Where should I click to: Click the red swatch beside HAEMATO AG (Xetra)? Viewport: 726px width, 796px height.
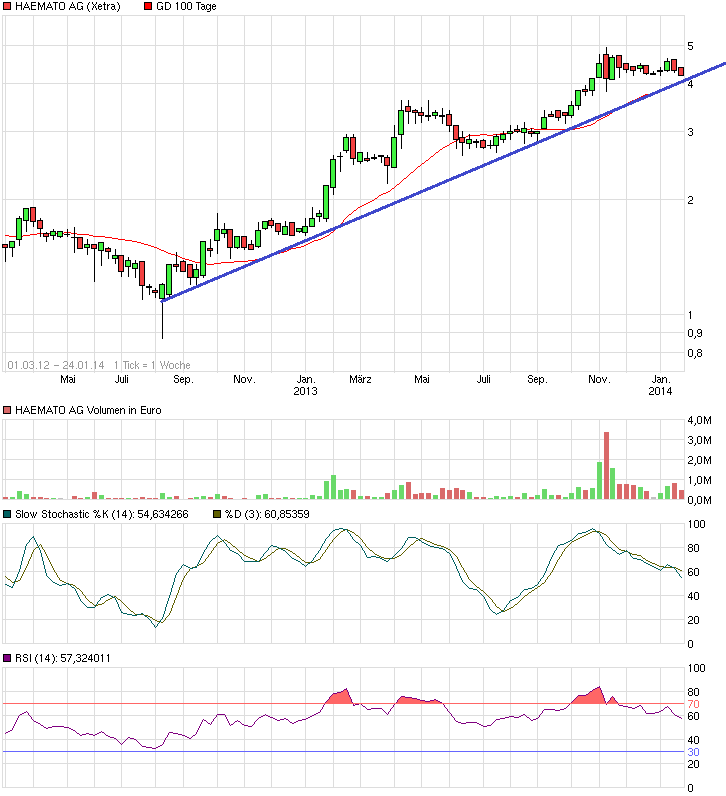pyautogui.click(x=8, y=7)
